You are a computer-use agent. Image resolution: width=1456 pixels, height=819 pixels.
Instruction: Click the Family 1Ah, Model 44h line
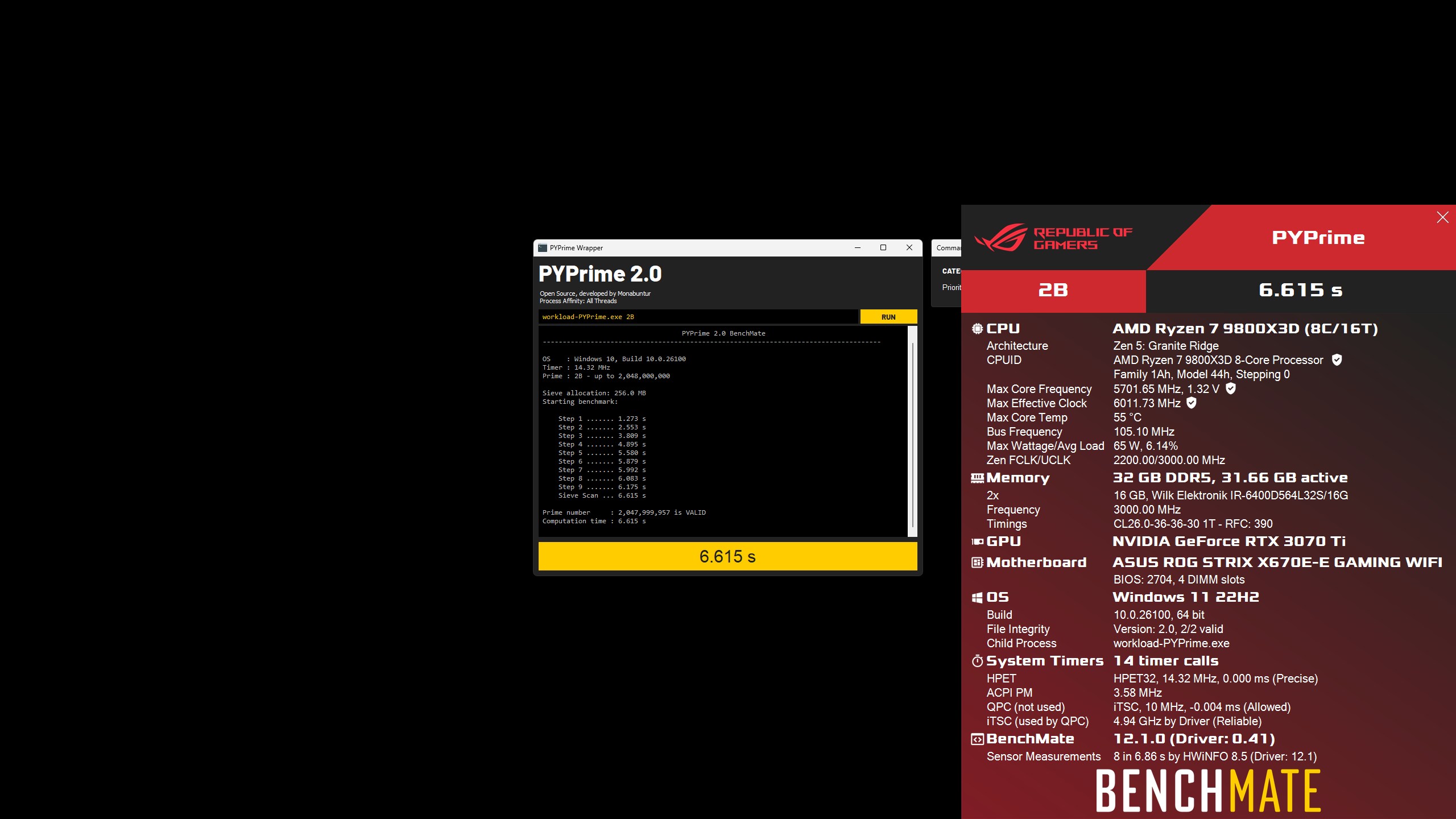[1201, 374]
